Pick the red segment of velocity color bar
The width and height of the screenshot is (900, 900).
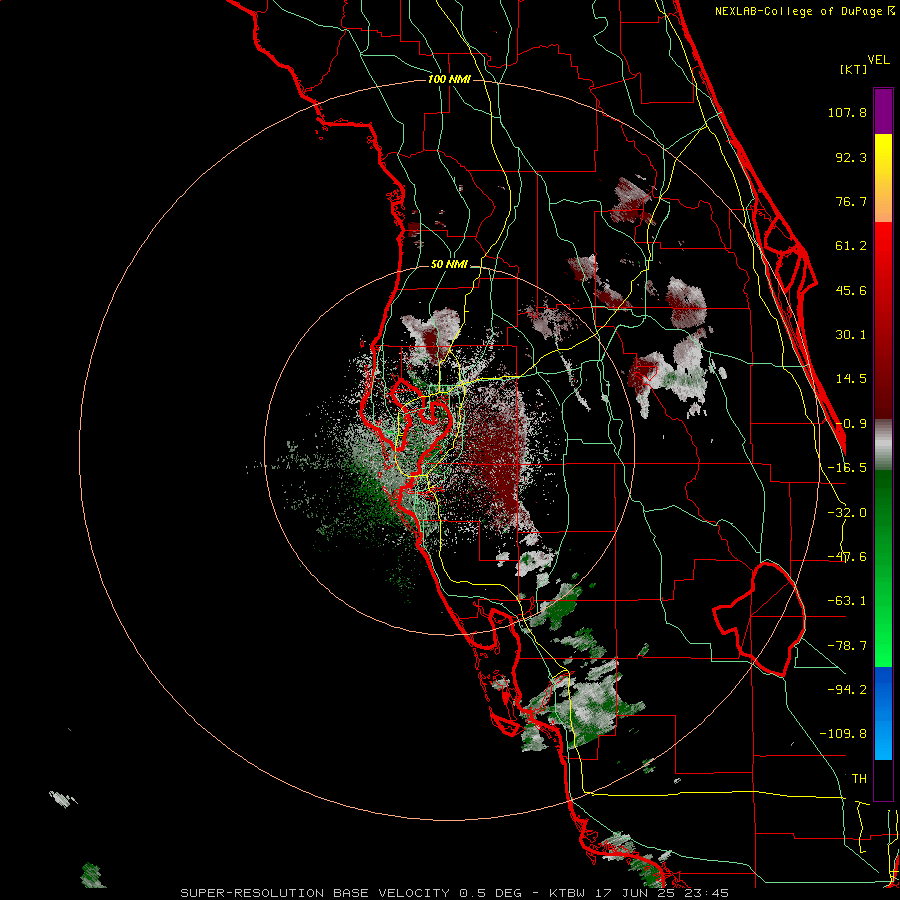coord(883,321)
